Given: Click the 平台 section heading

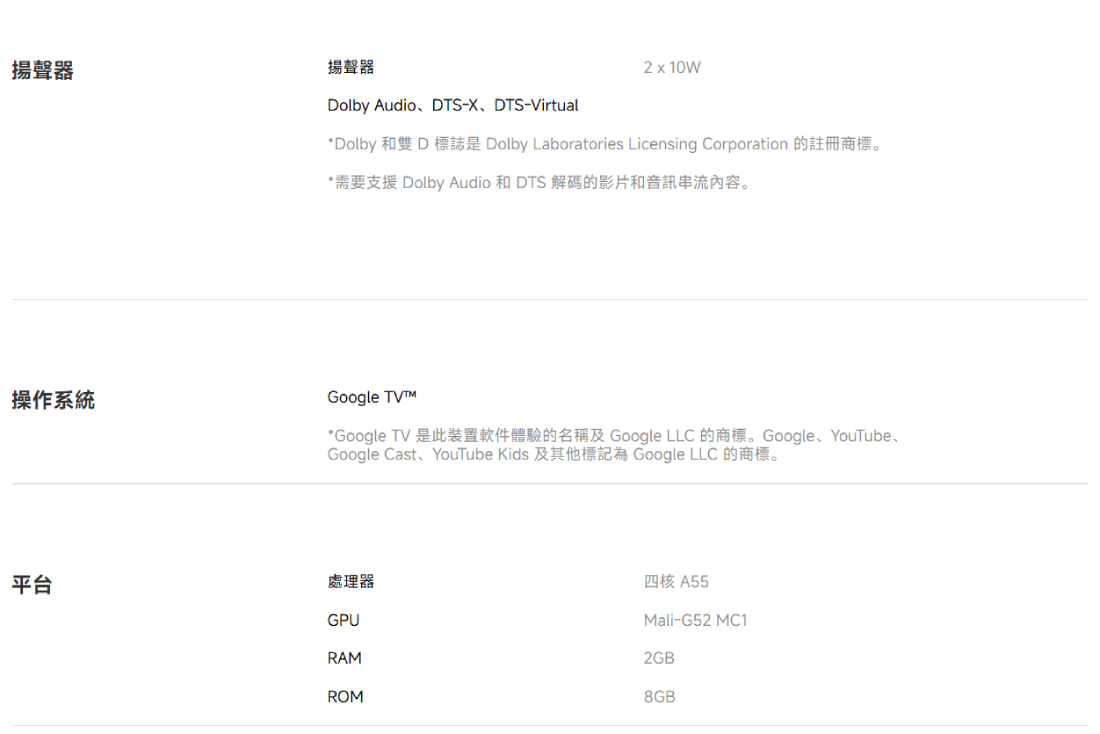Looking at the screenshot, I should point(32,585).
